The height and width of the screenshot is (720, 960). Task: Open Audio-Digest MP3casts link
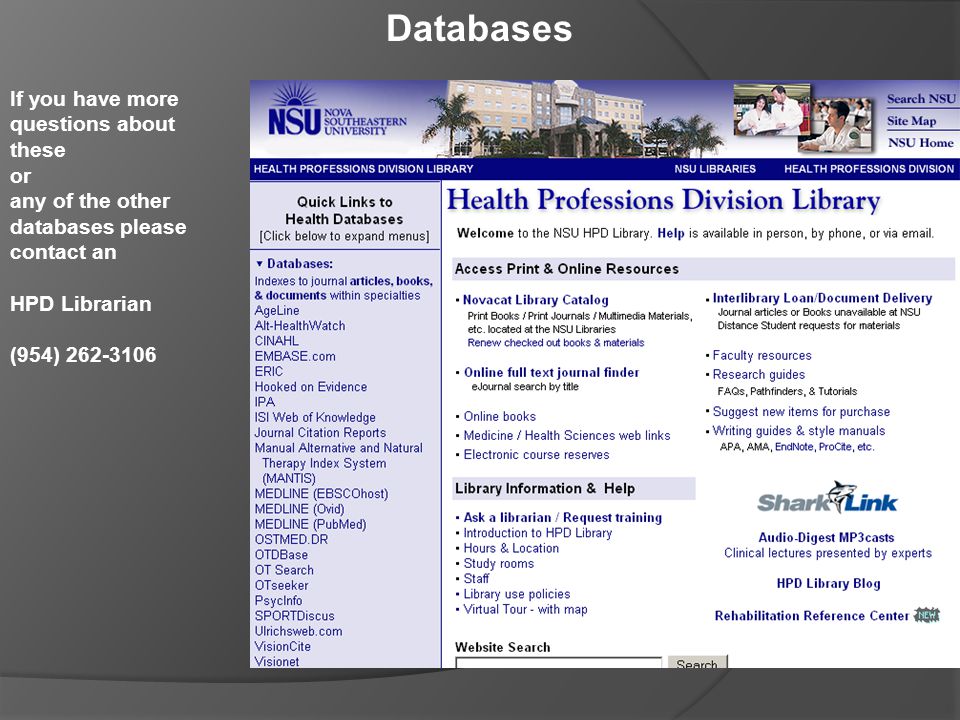pos(826,538)
